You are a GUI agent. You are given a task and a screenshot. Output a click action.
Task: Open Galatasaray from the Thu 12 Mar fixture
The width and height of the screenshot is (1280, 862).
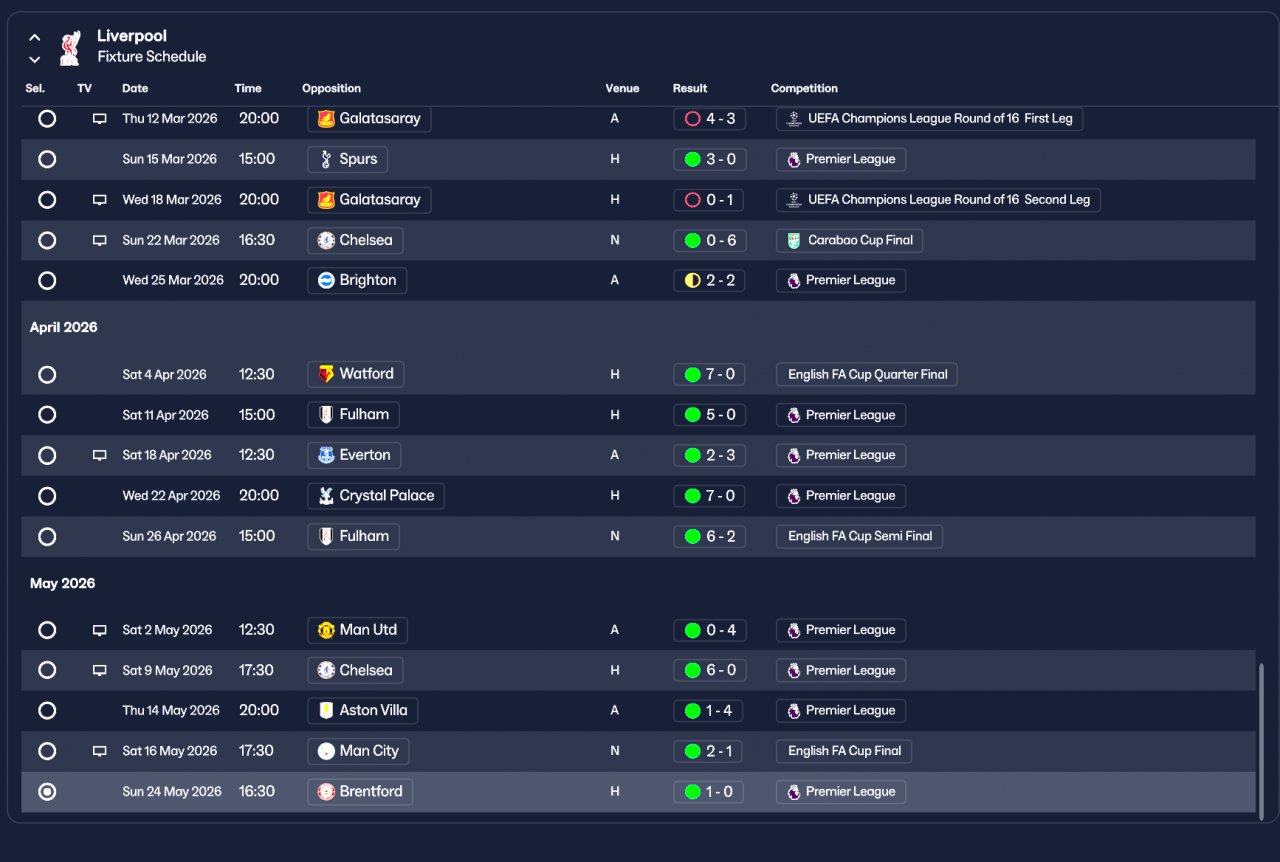point(369,119)
